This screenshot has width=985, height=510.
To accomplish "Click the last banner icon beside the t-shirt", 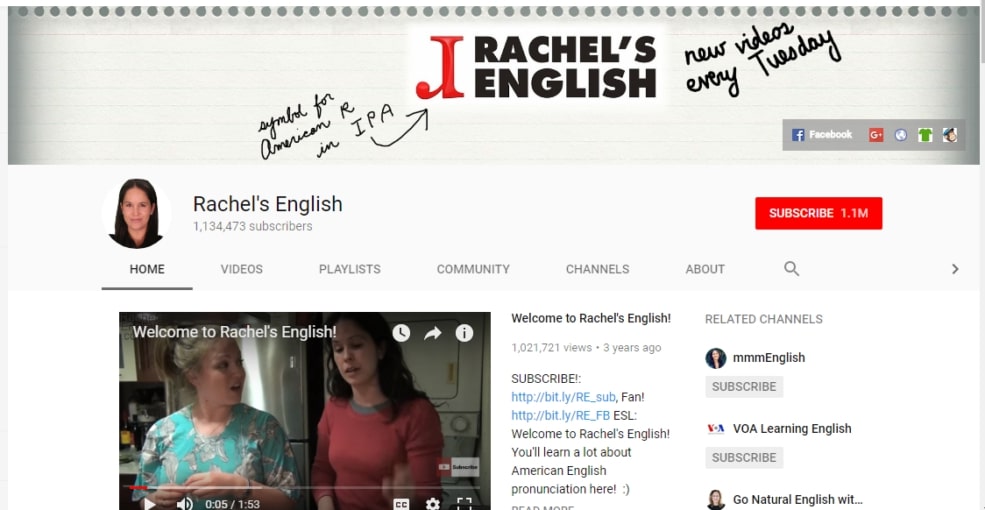I will pyautogui.click(x=950, y=134).
